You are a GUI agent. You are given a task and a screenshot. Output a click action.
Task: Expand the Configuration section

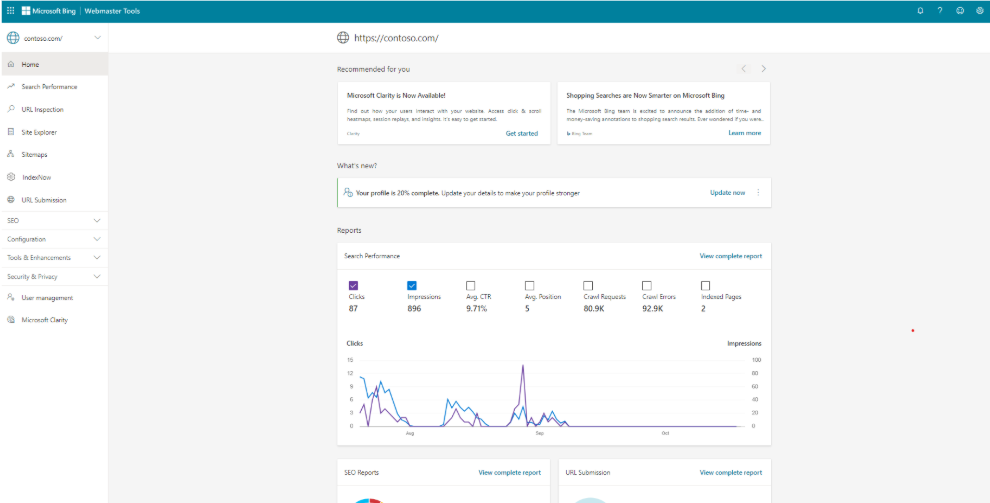click(54, 239)
